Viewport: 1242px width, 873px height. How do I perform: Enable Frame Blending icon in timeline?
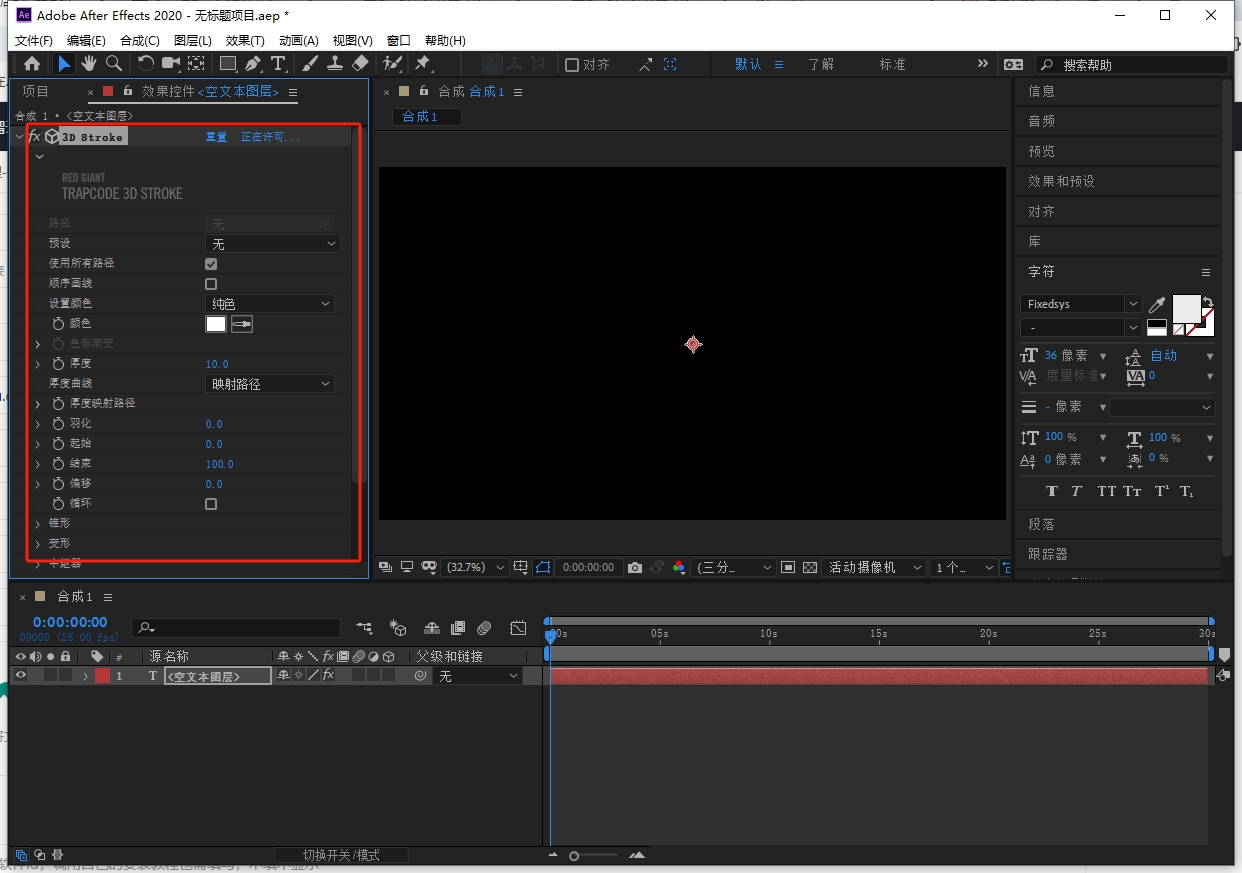tap(458, 628)
